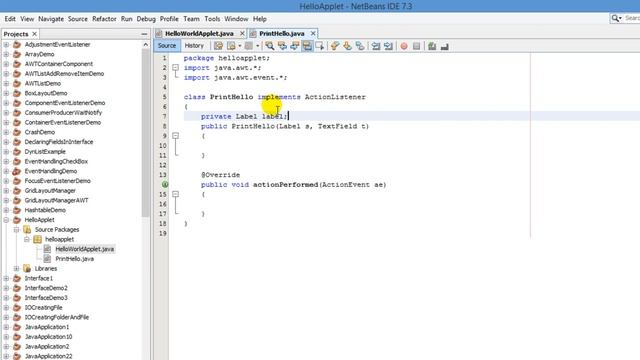Toggle Highlight Search in editor toolbar
The height and width of the screenshot is (360, 640).
coord(307,46)
